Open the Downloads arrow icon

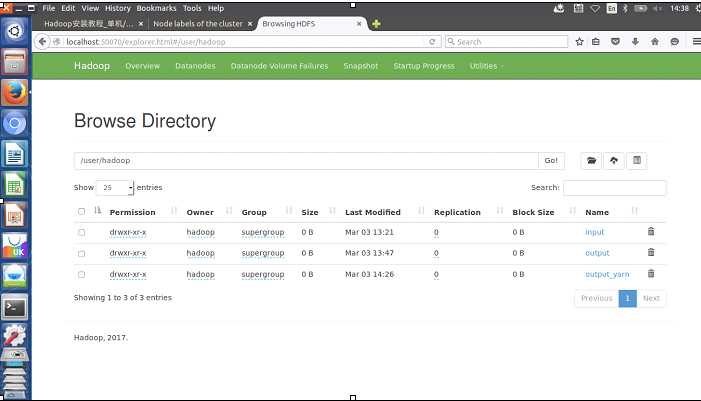click(x=635, y=42)
